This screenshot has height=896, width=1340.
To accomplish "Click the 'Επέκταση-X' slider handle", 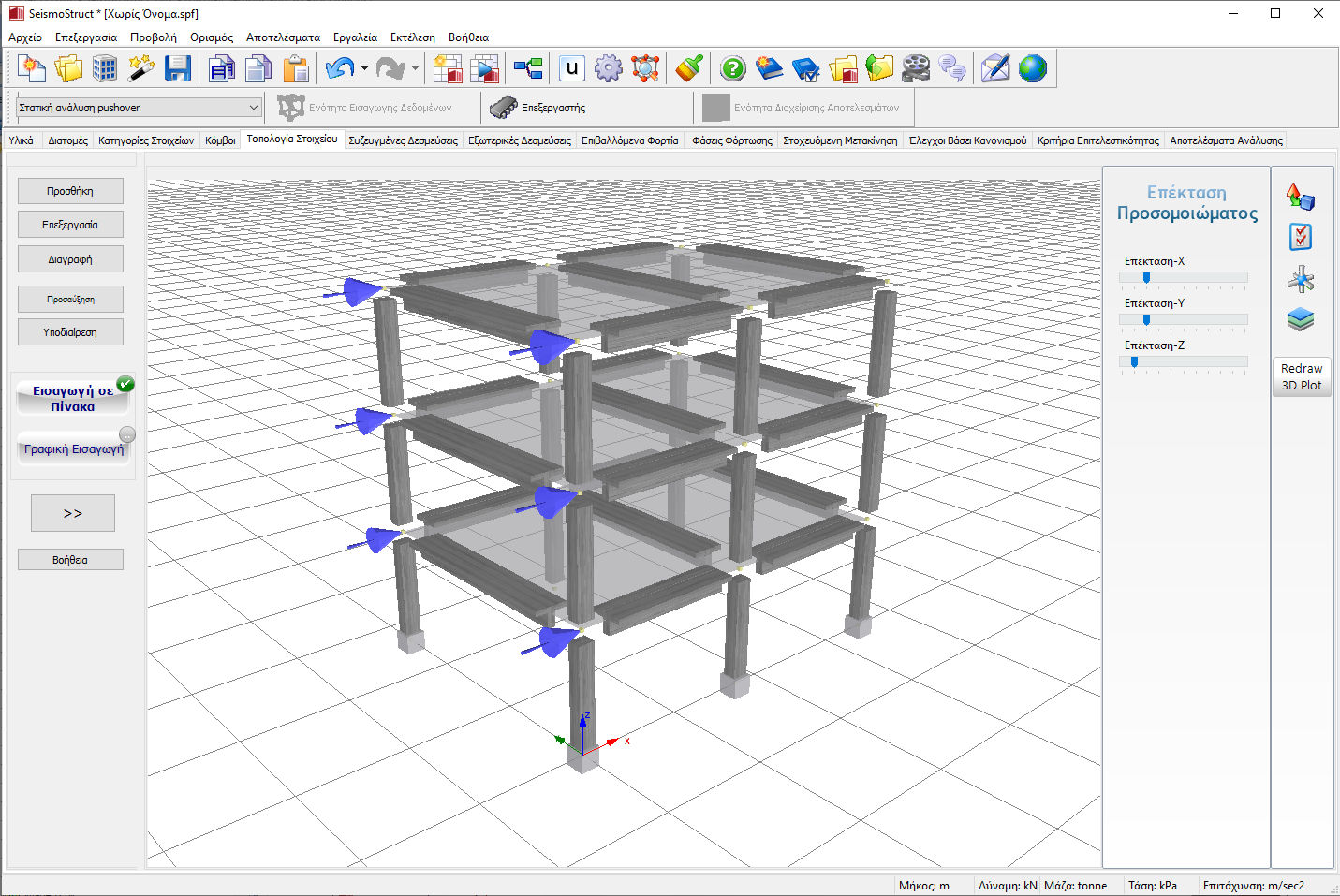I will [x=1146, y=277].
